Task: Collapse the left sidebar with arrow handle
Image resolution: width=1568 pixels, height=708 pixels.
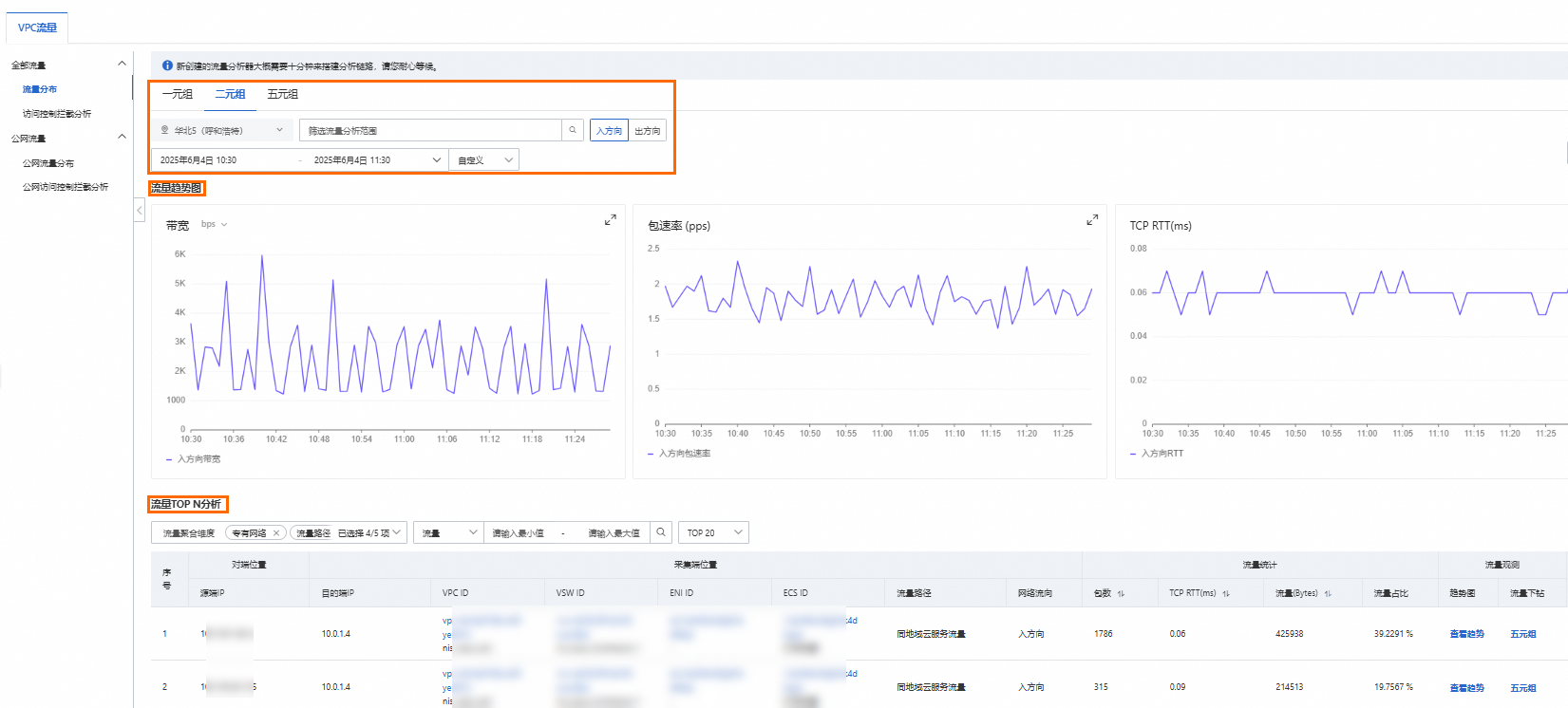Action: (x=140, y=211)
